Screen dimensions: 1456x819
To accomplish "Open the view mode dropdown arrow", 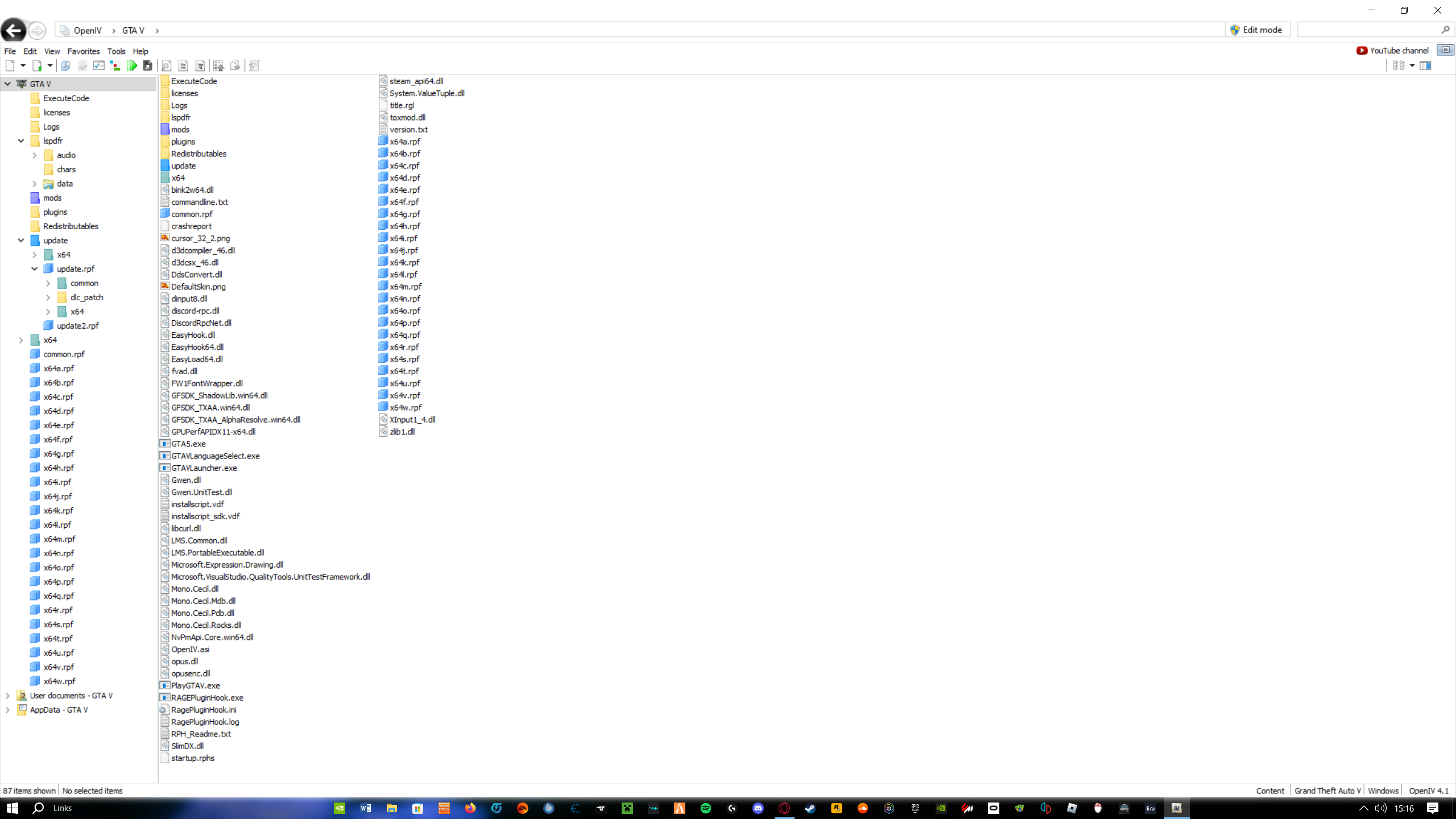I will click(1412, 65).
